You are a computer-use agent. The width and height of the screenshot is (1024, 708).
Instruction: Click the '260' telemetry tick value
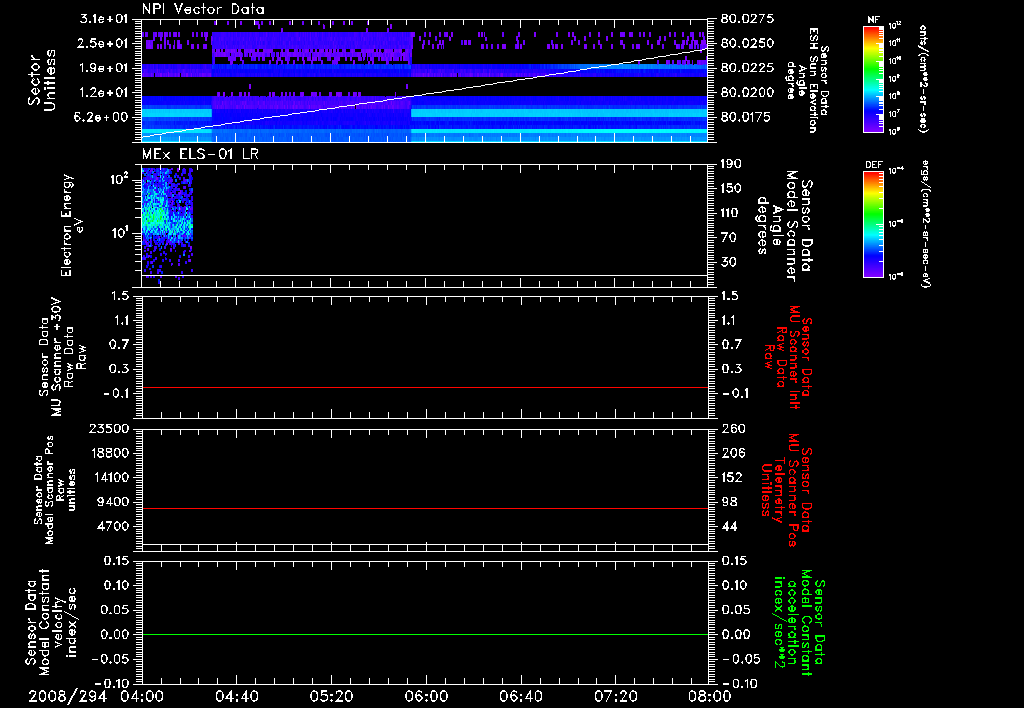(x=731, y=429)
